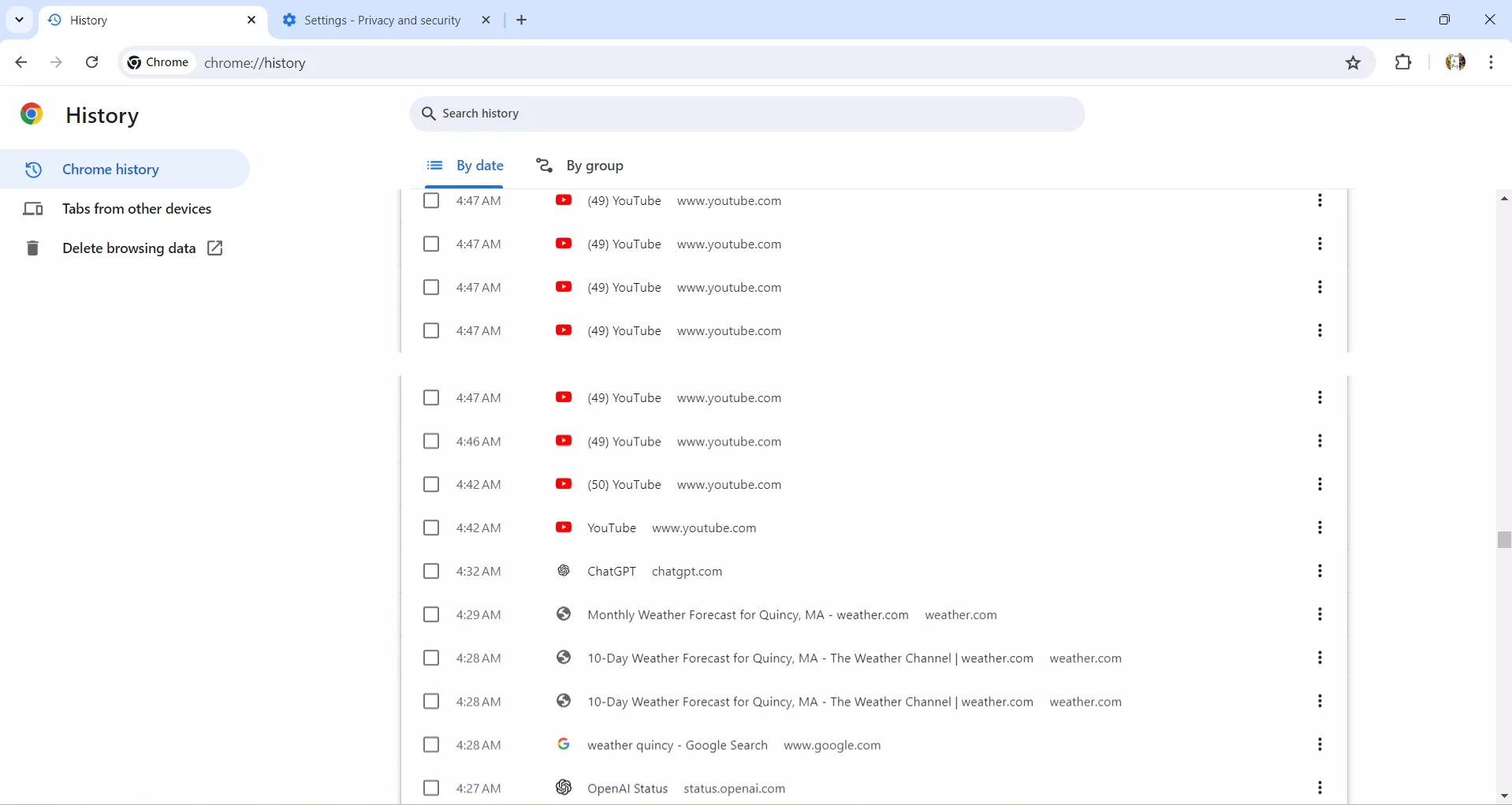Image resolution: width=1512 pixels, height=805 pixels.
Task: Bookmark the history page with the star
Action: (1354, 63)
